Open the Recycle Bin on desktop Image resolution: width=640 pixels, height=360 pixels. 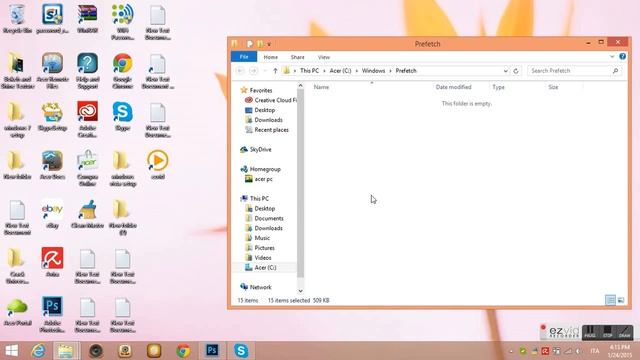(17, 19)
